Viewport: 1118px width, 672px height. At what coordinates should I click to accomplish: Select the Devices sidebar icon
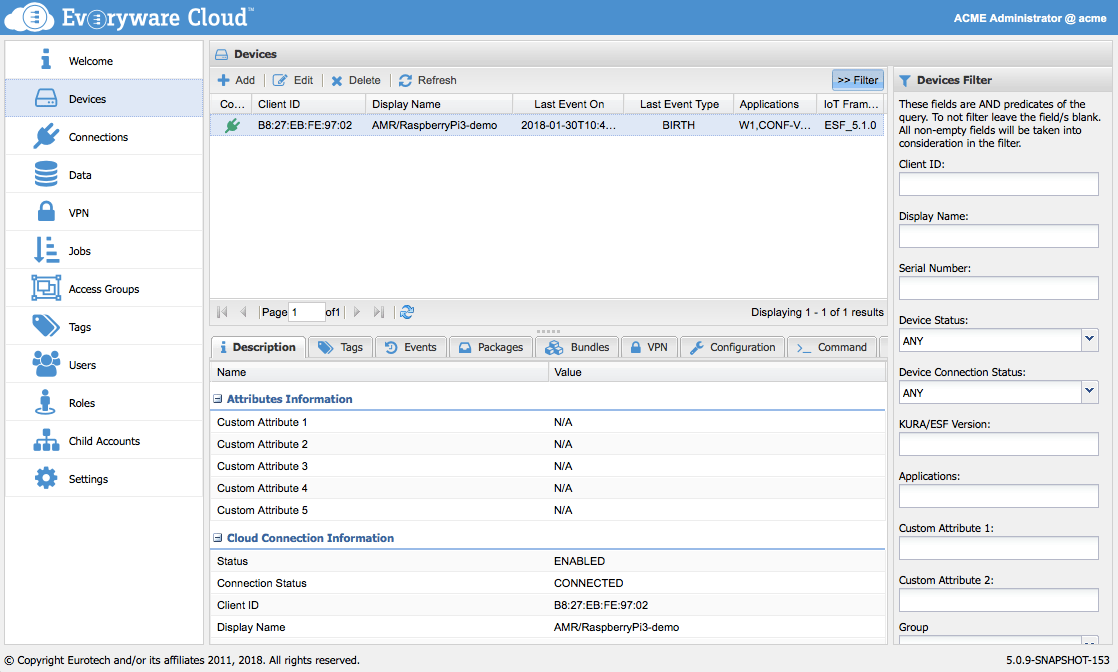[x=46, y=98]
